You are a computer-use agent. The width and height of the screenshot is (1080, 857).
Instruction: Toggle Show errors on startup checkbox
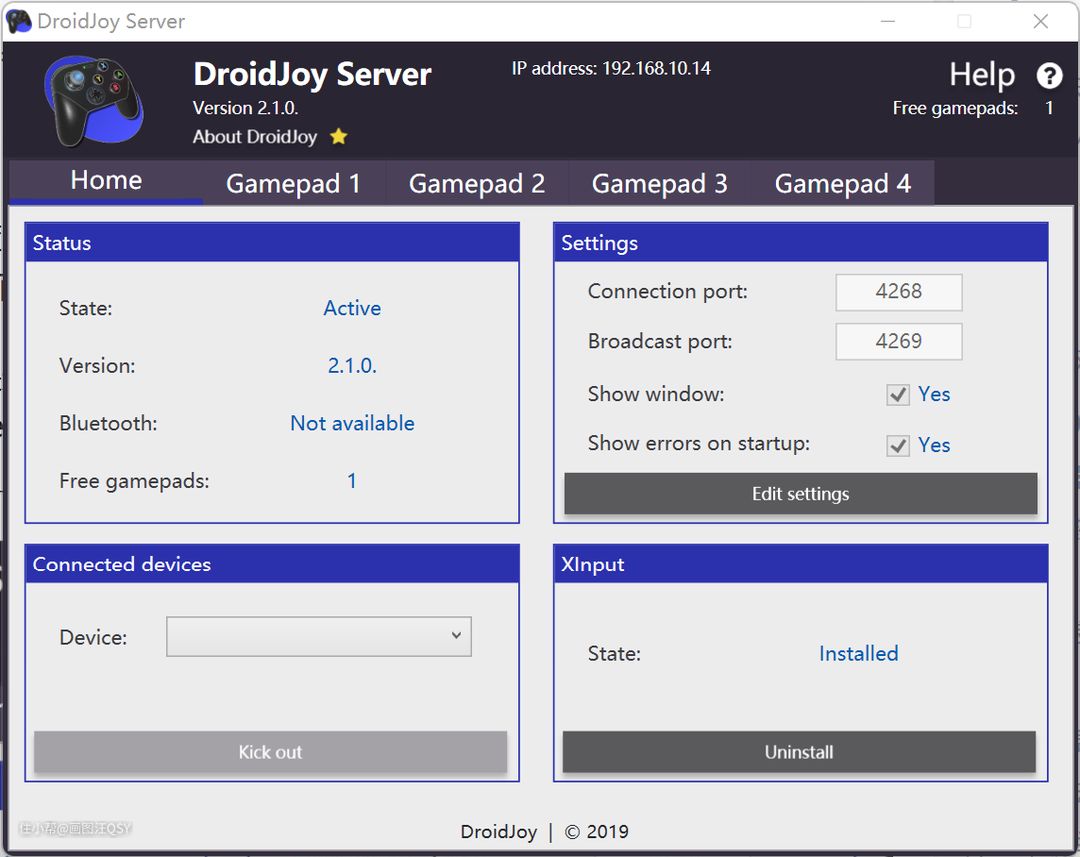pyautogui.click(x=898, y=446)
